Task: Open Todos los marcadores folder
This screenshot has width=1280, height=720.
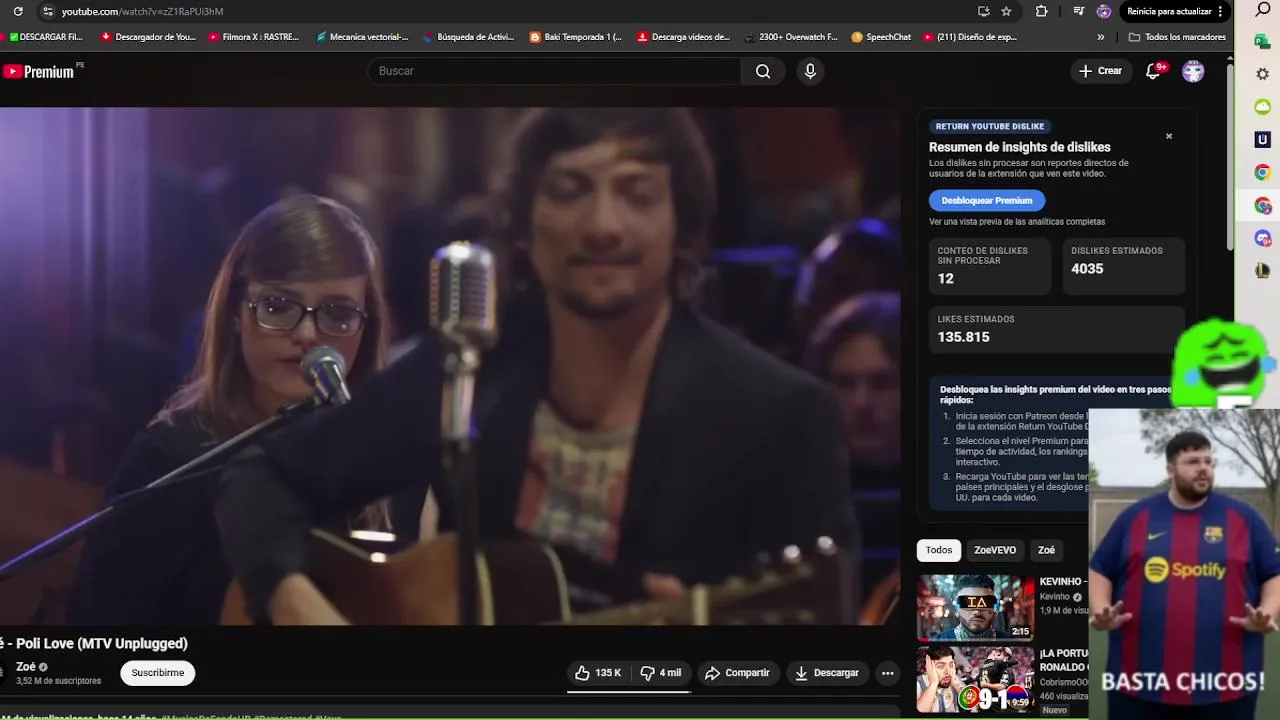Action: (x=1177, y=37)
